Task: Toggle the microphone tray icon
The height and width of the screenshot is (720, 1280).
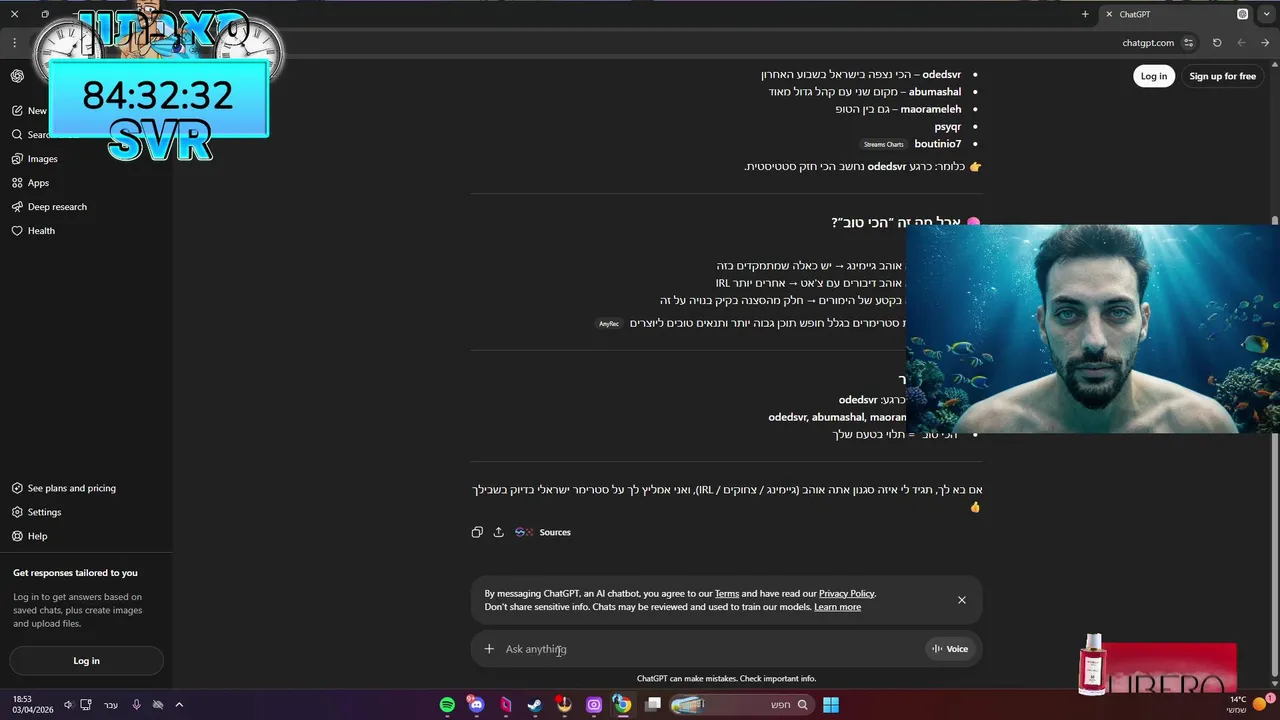Action: (136, 705)
